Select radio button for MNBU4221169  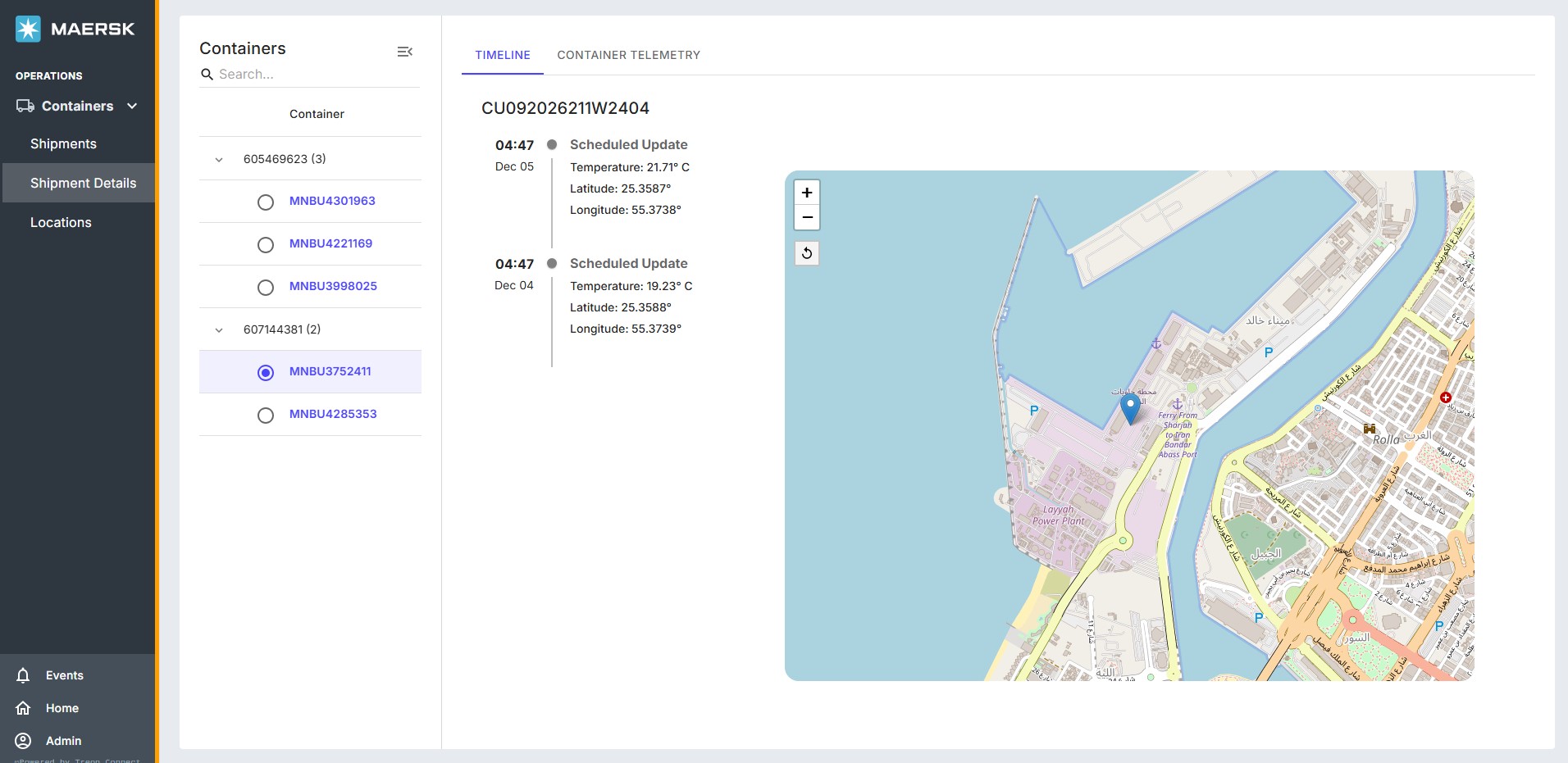pos(266,245)
